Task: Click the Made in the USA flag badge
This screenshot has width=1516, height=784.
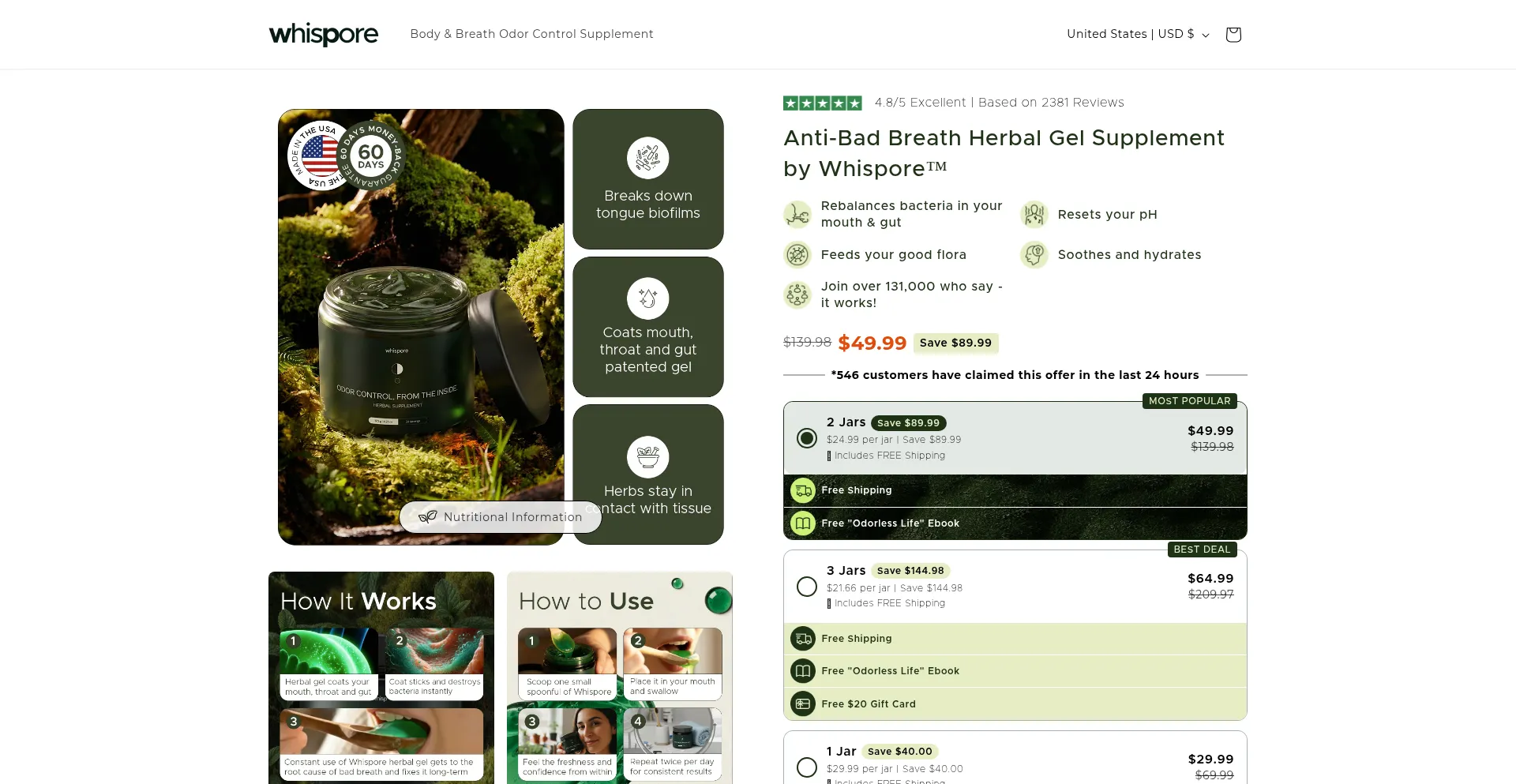Action: [x=317, y=156]
